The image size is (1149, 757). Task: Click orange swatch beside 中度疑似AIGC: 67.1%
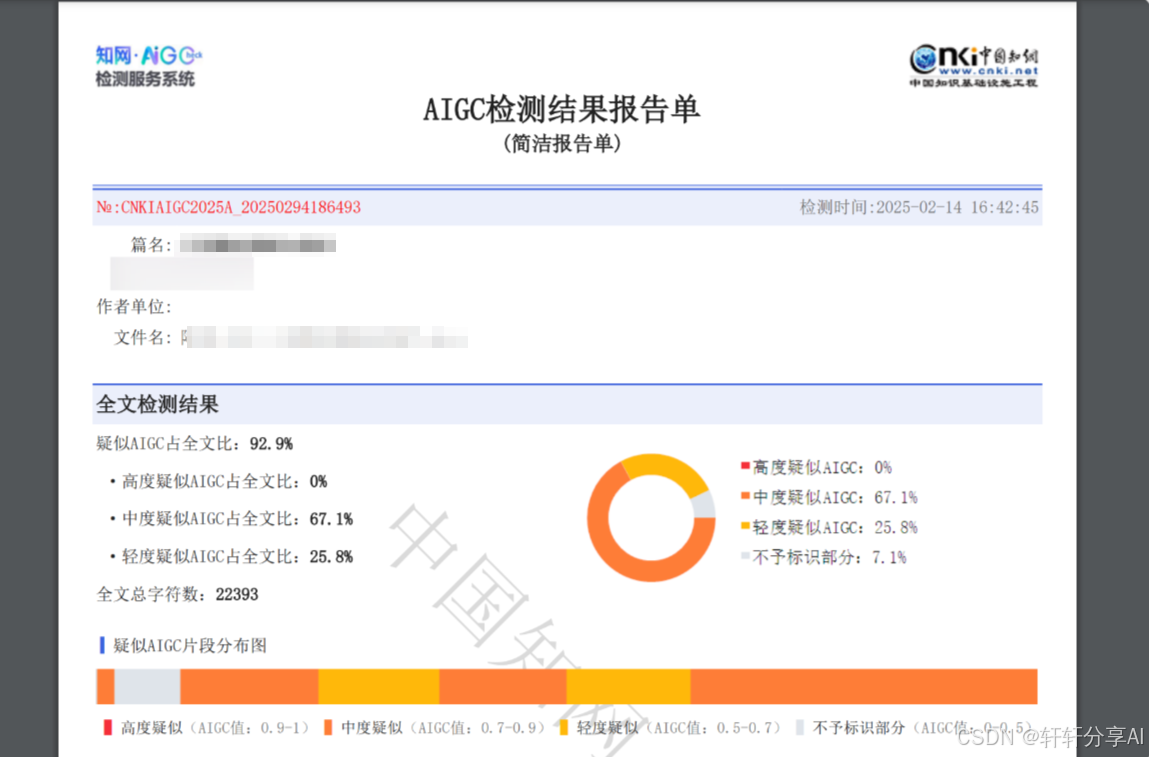tap(745, 496)
